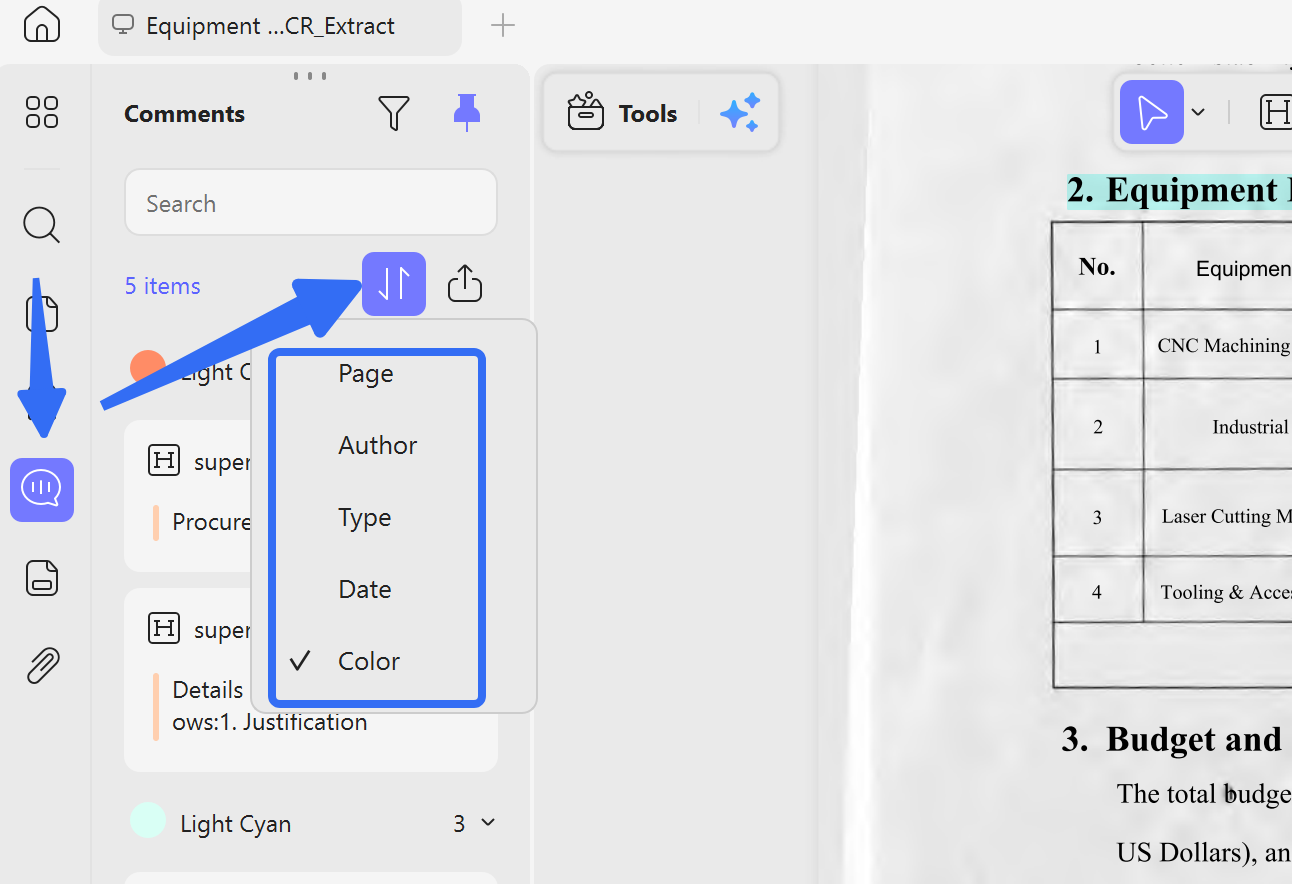Viewport: 1292px width, 884px height.
Task: Collapse the Light Cyan group chevron
Action: [488, 822]
